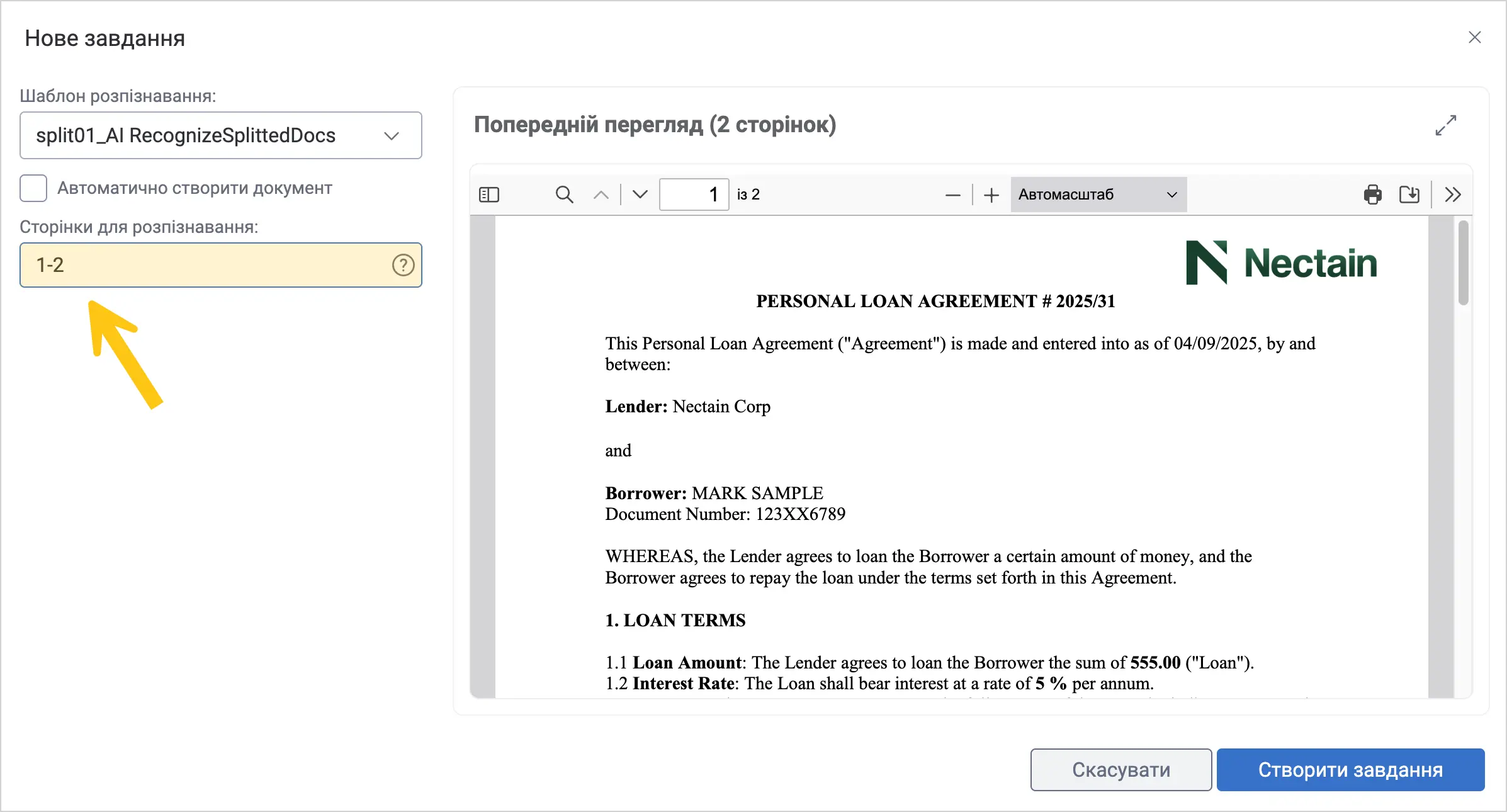This screenshot has width=1507, height=812.
Task: Open the additional tools double-chevron menu
Action: pyautogui.click(x=1453, y=195)
